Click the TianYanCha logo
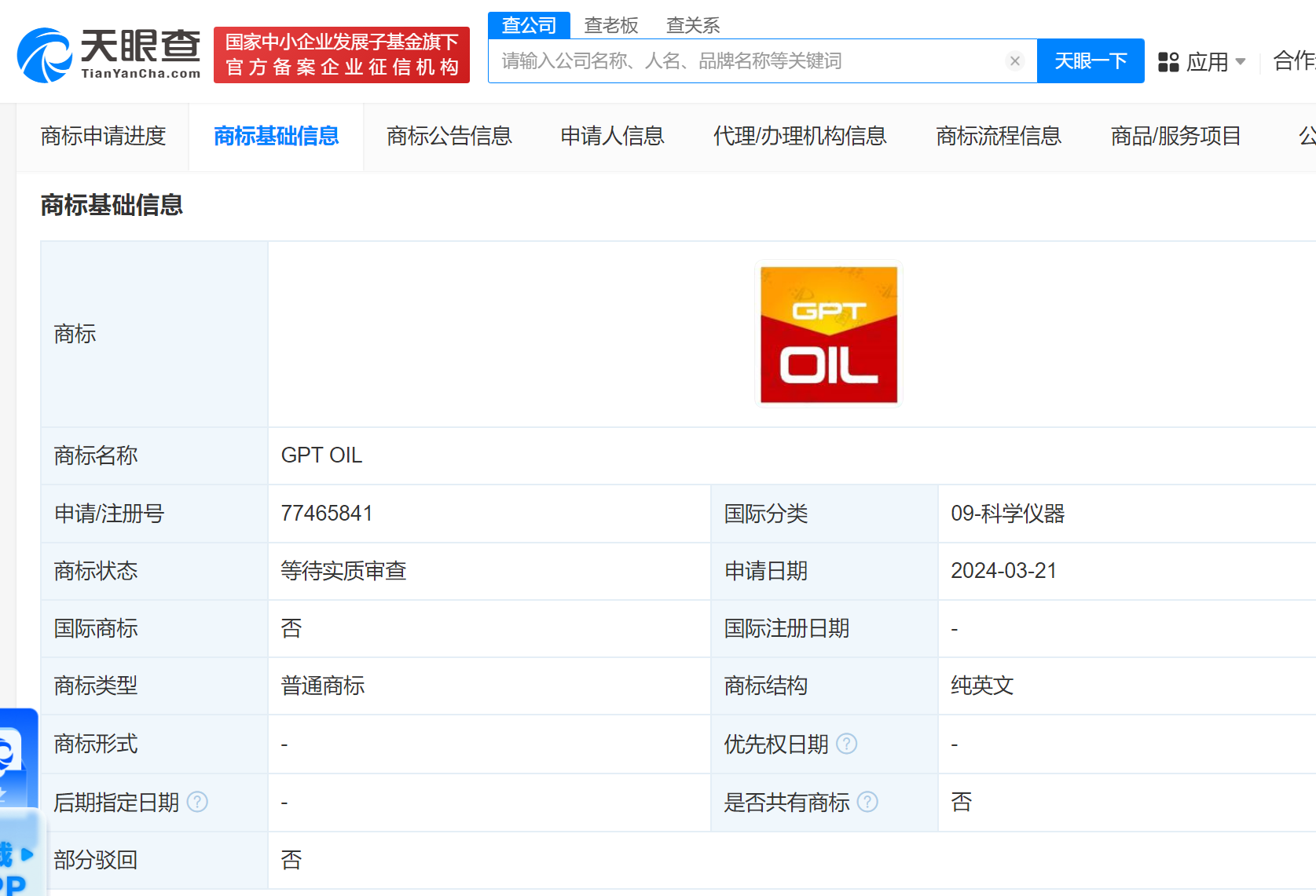Viewport: 1316px width, 896px height. point(108,55)
